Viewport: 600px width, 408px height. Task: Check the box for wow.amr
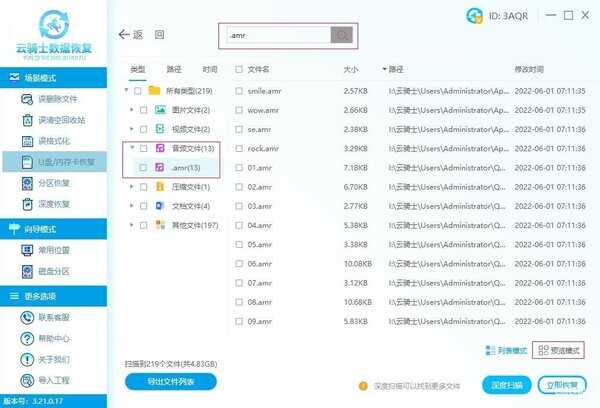[x=239, y=110]
